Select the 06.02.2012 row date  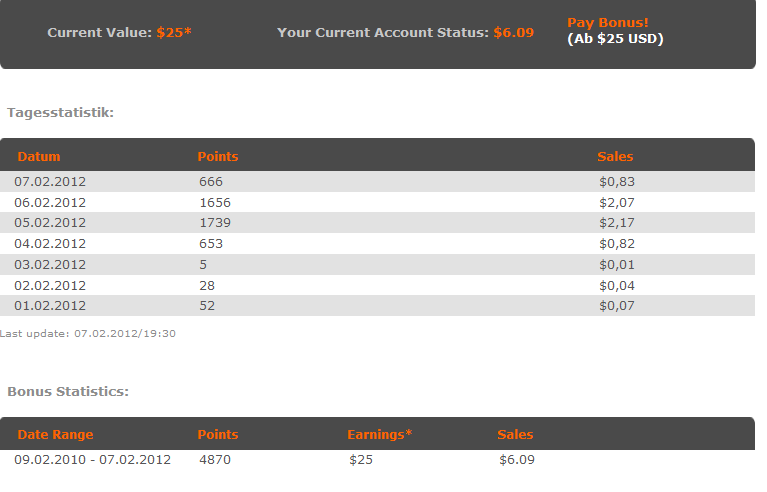(x=50, y=202)
